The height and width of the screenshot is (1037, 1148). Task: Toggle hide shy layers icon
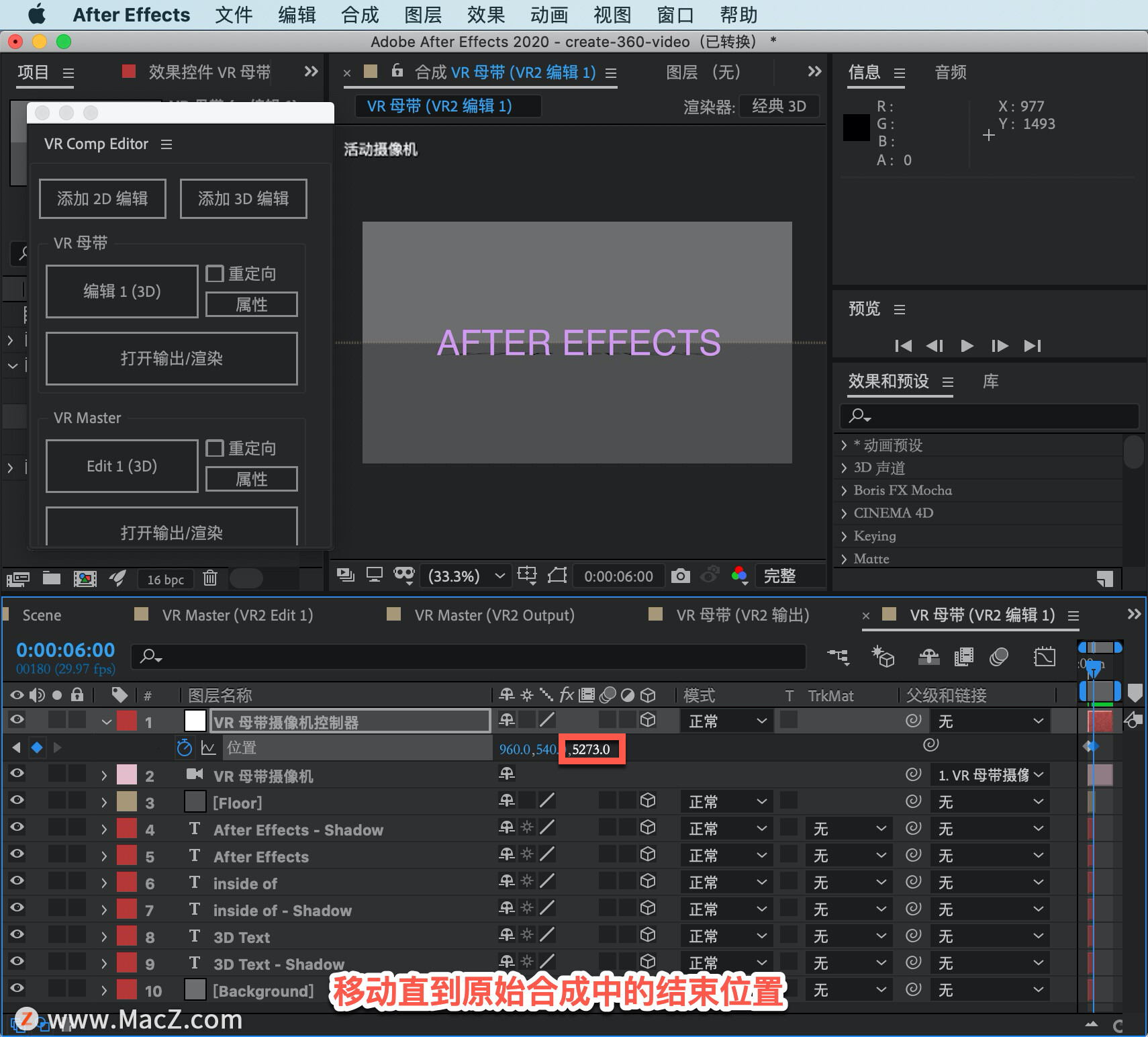click(x=929, y=656)
